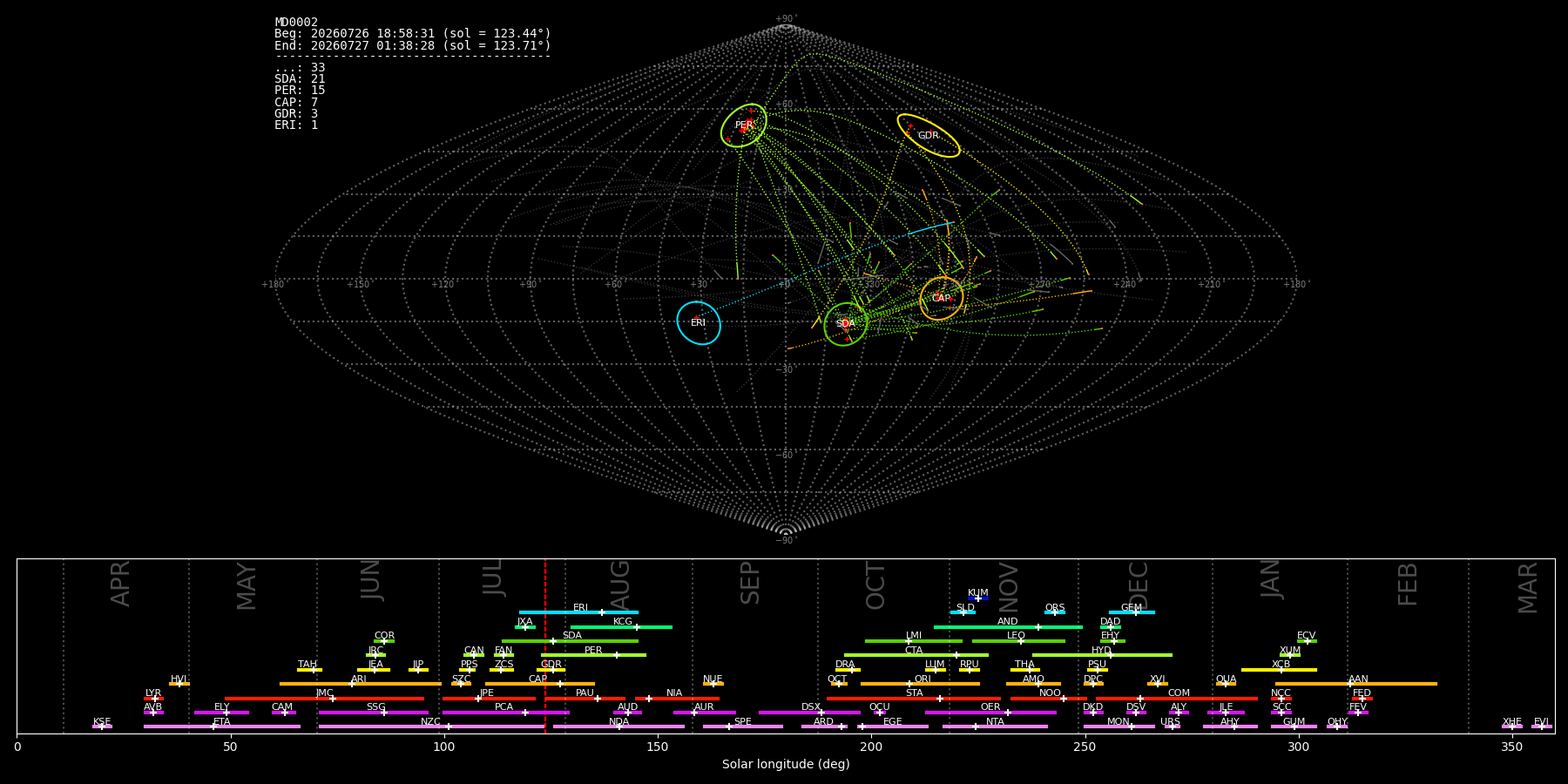Select the ETA pink shower bar in May

222,727
